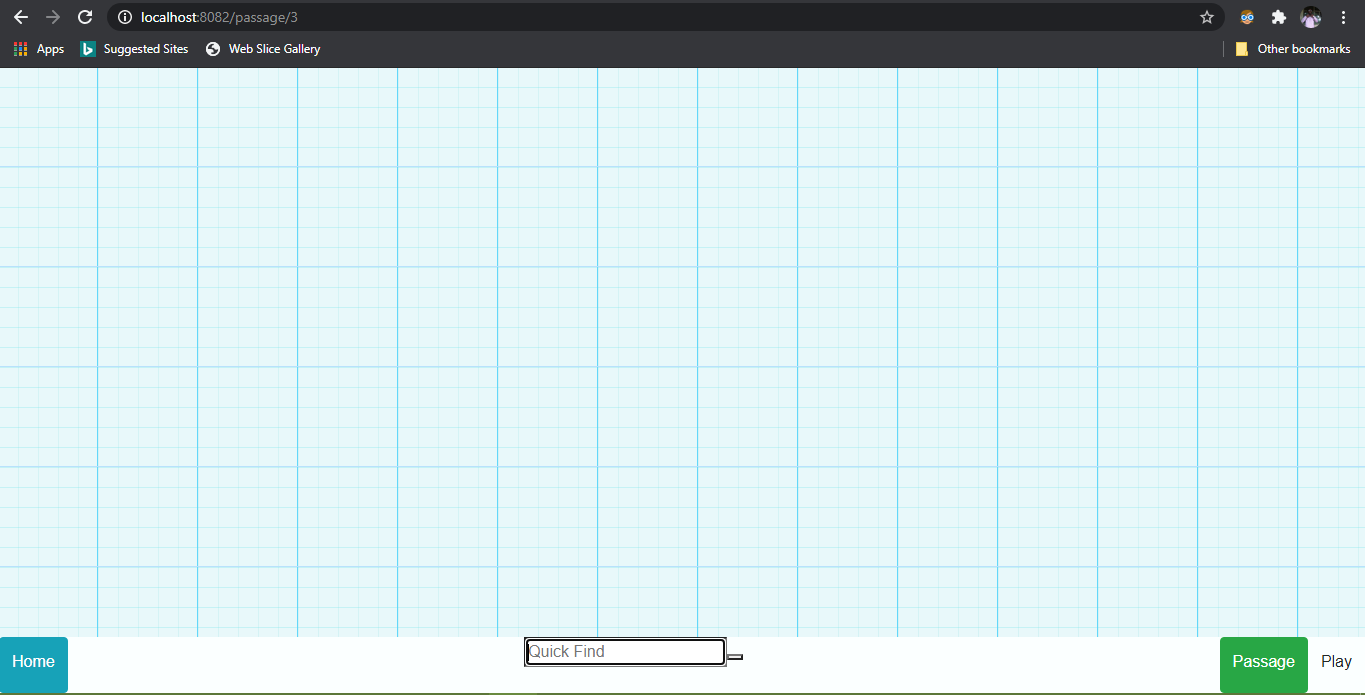The height and width of the screenshot is (695, 1365).
Task: Focus the Quick Find search field
Action: click(624, 652)
